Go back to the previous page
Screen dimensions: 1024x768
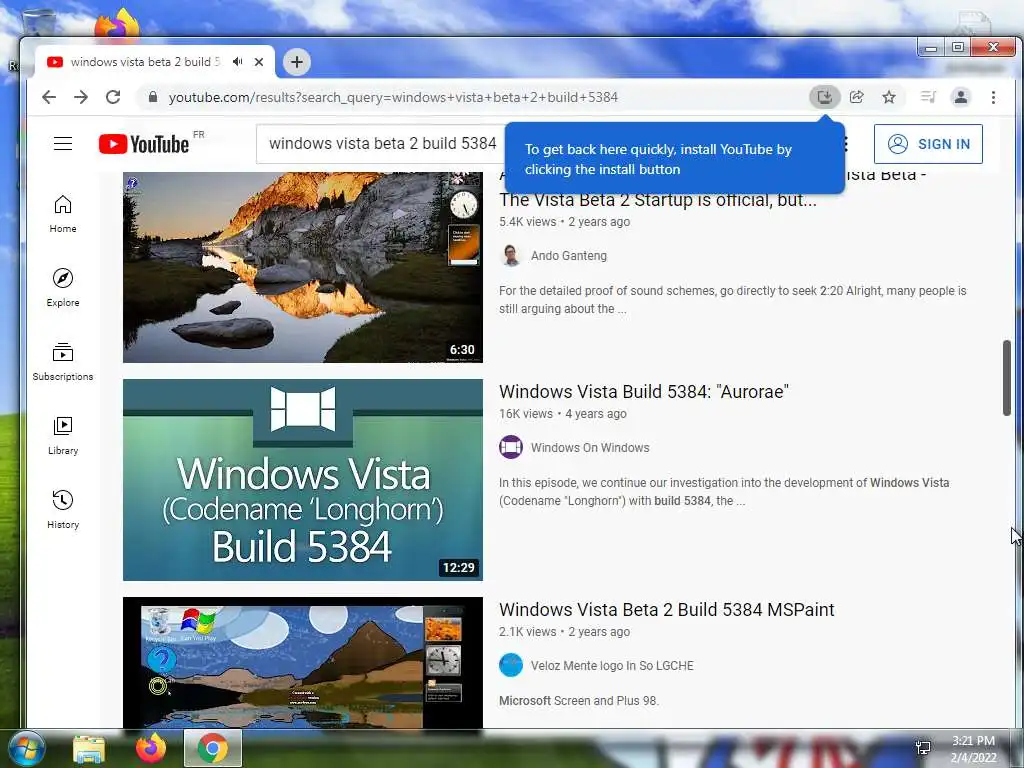(x=49, y=97)
